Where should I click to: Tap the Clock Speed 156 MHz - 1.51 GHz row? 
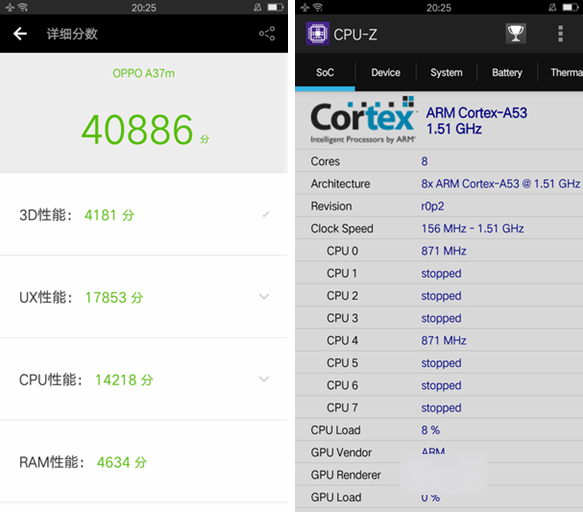pyautogui.click(x=439, y=228)
